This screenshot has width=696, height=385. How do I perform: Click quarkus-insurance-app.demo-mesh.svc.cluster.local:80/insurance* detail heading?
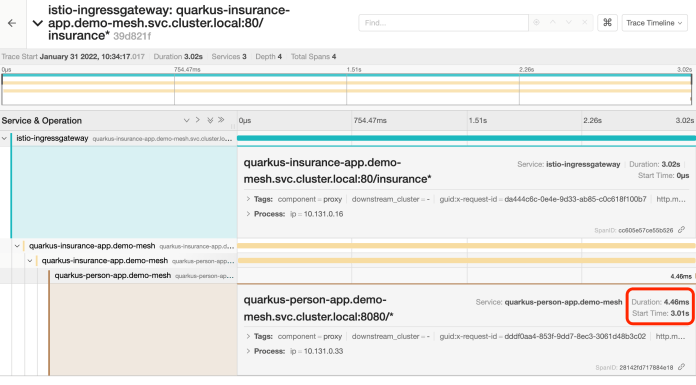337,171
